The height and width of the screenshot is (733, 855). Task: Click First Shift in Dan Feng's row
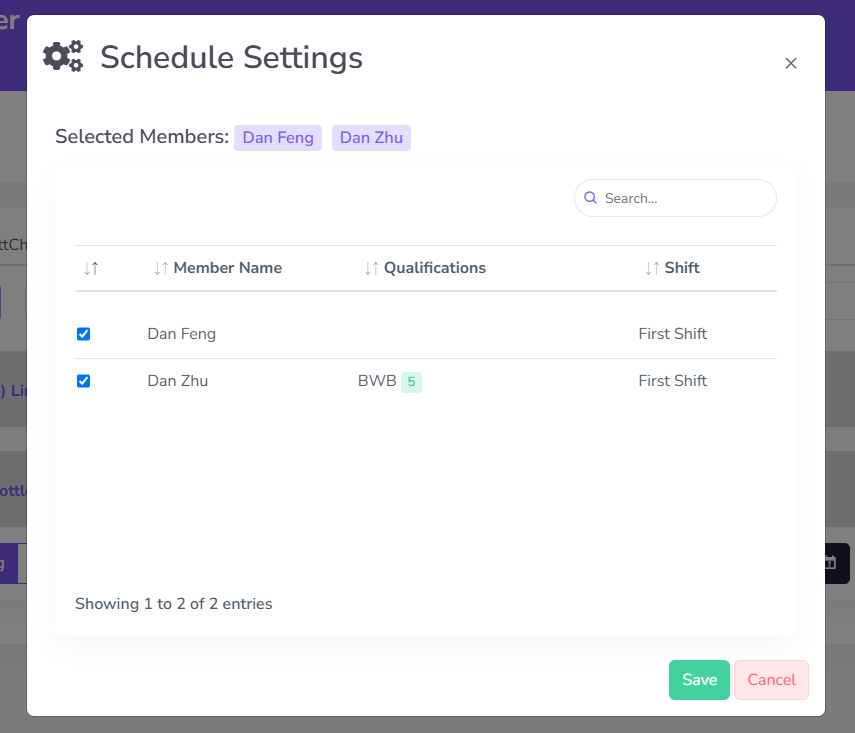coord(672,334)
